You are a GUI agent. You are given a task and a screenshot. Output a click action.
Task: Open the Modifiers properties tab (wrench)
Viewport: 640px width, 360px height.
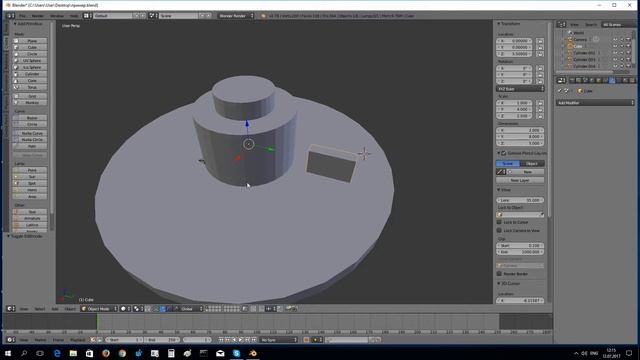click(612, 80)
